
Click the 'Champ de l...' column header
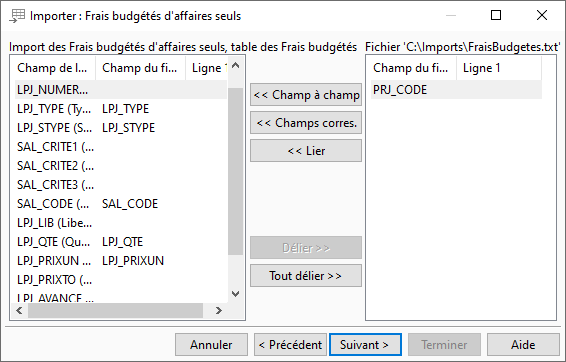tap(53, 68)
